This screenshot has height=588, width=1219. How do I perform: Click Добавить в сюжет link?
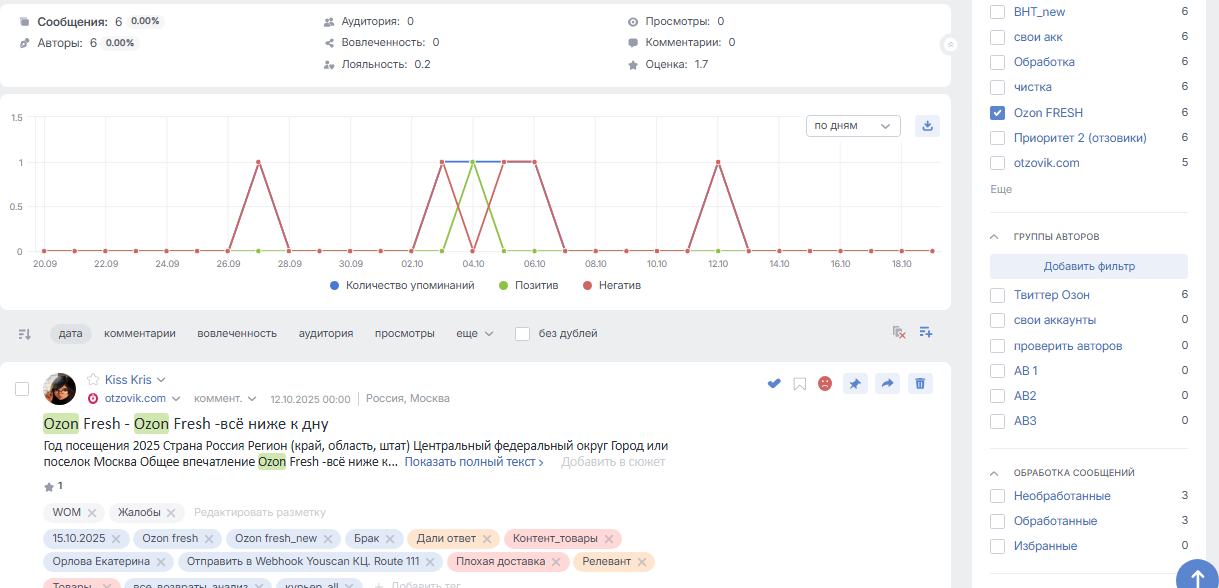coord(613,462)
